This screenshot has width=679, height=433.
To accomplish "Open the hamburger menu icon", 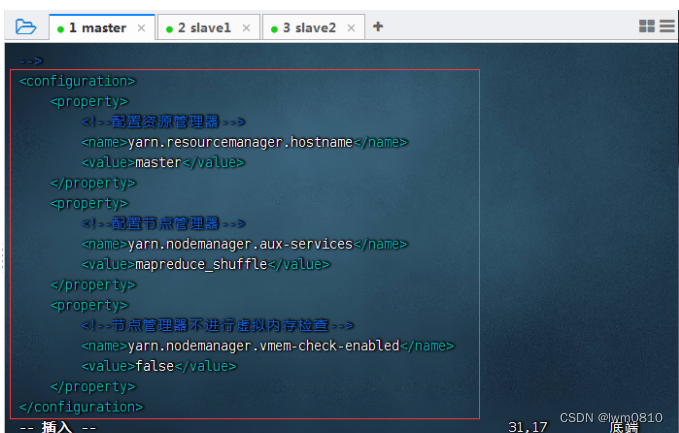I will [x=667, y=26].
